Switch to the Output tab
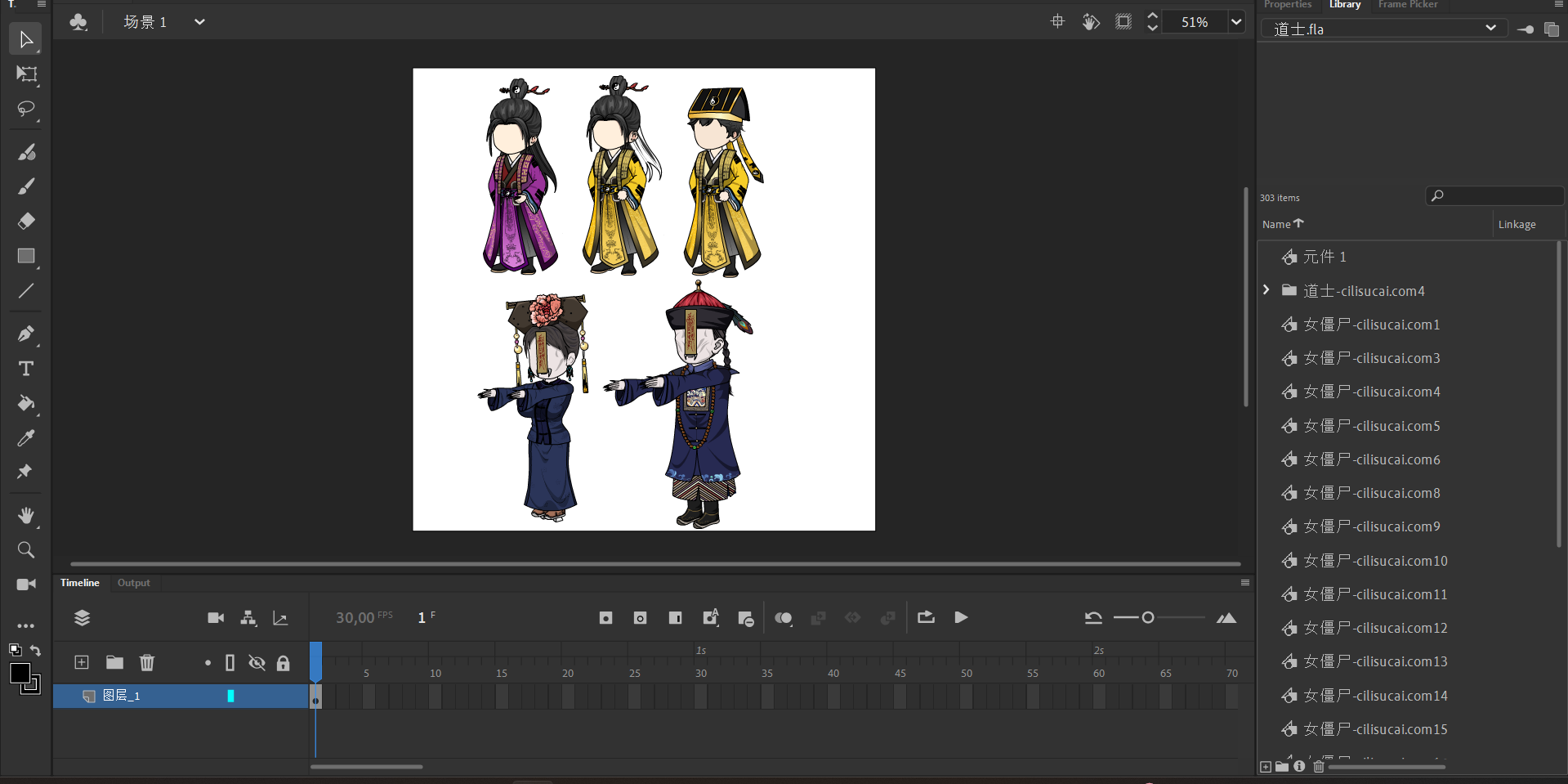The image size is (1568, 784). click(134, 583)
